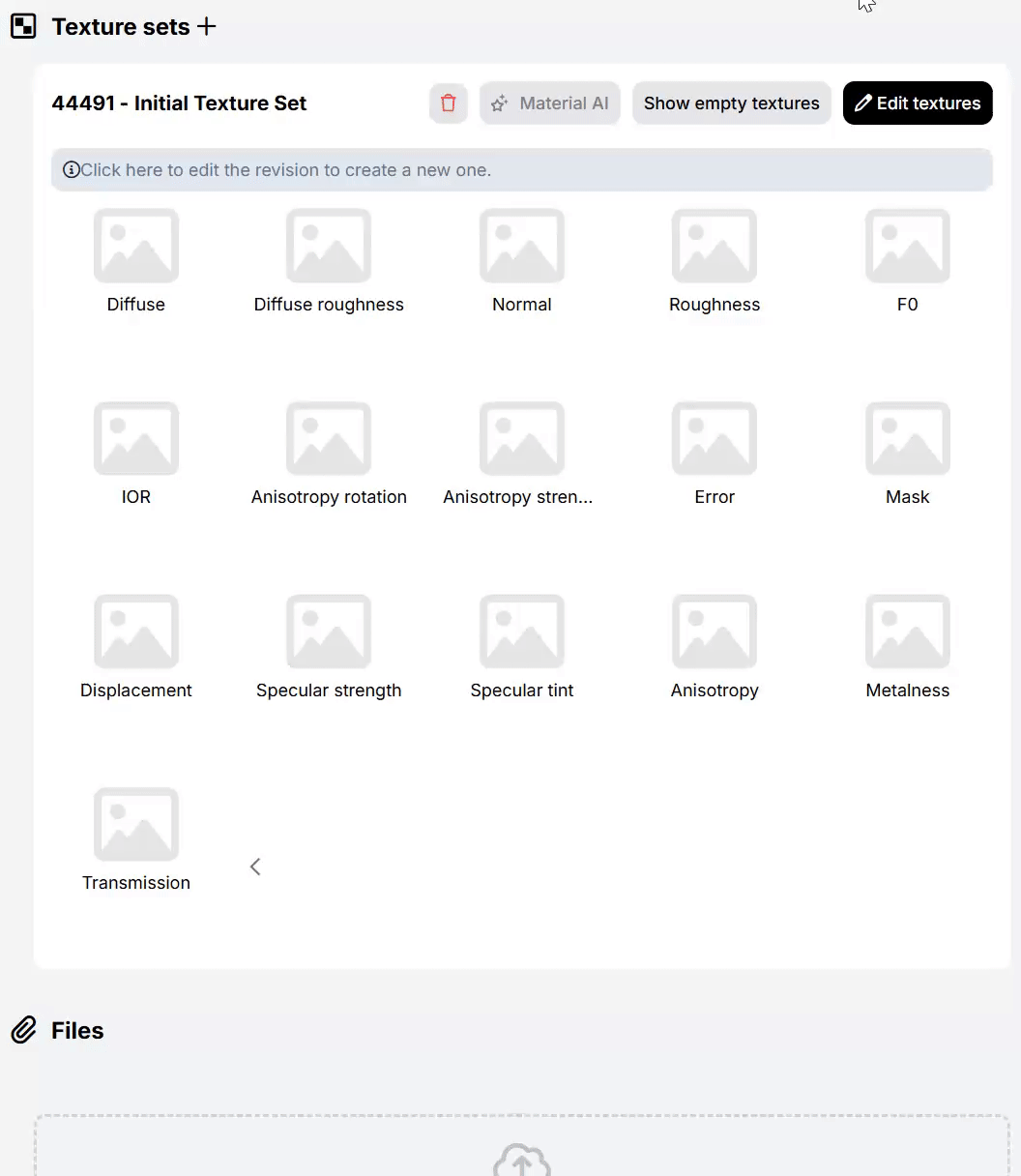Open the Diffuse roughness texture slot
This screenshot has height=1176, width=1021.
coord(329,246)
